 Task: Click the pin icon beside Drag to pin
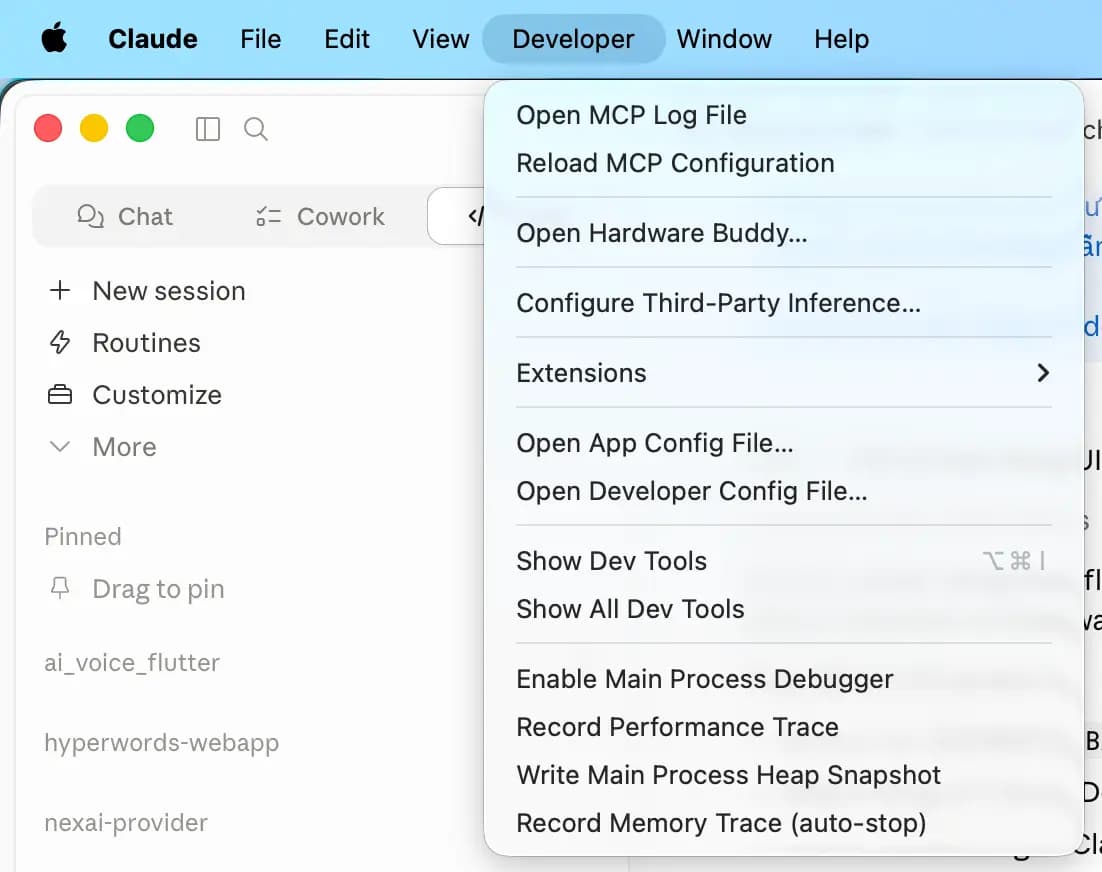pyautogui.click(x=60, y=587)
